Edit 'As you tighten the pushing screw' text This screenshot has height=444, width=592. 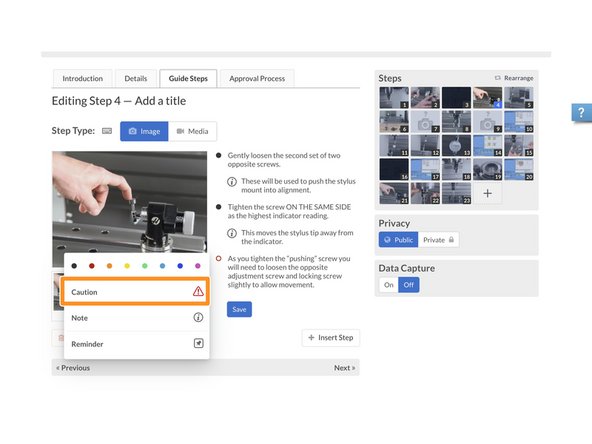click(289, 271)
